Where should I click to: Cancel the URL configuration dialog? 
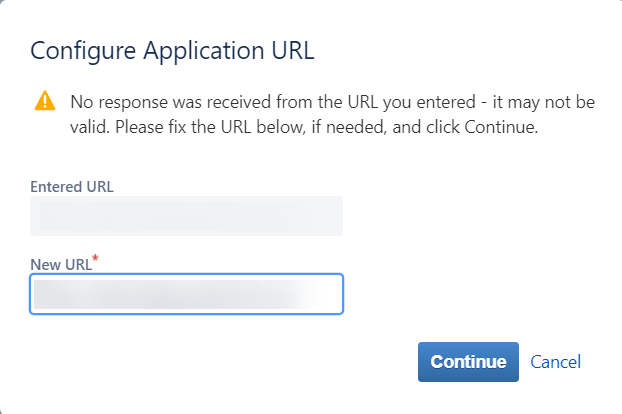555,362
